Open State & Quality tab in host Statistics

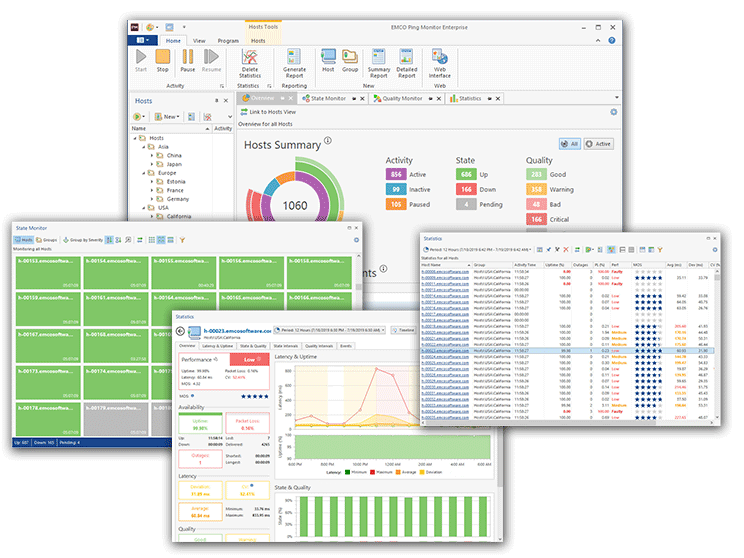[253, 346]
